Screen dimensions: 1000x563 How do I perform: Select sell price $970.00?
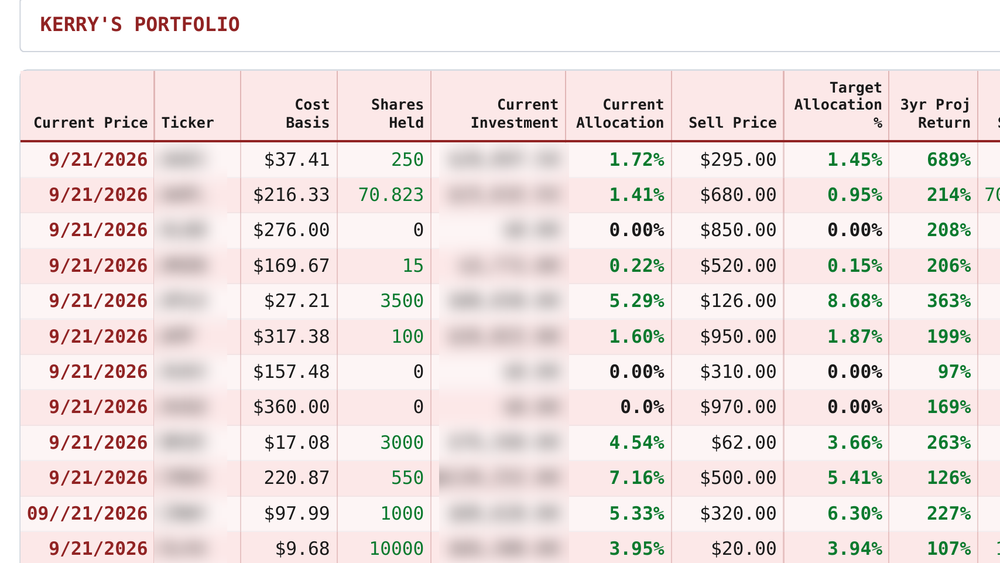coord(738,407)
